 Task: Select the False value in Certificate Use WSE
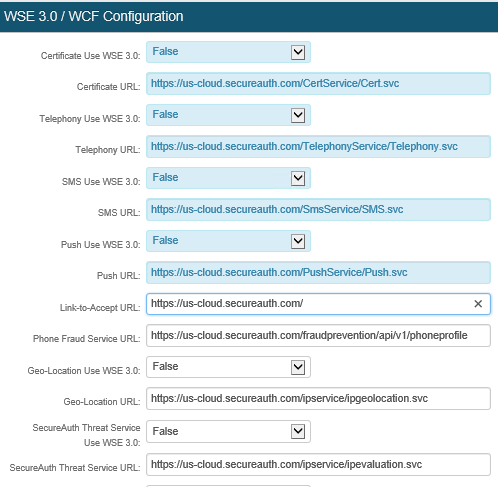[x=165, y=51]
